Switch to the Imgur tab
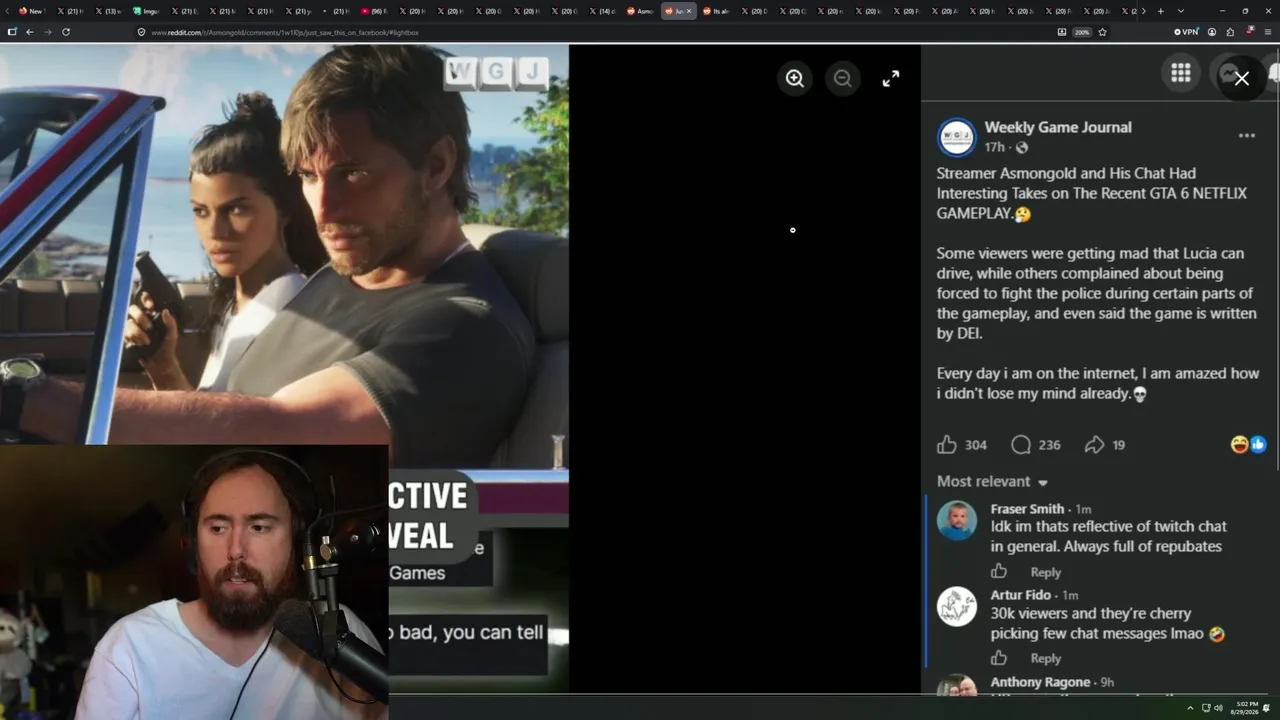The image size is (1280, 720). coord(147,11)
